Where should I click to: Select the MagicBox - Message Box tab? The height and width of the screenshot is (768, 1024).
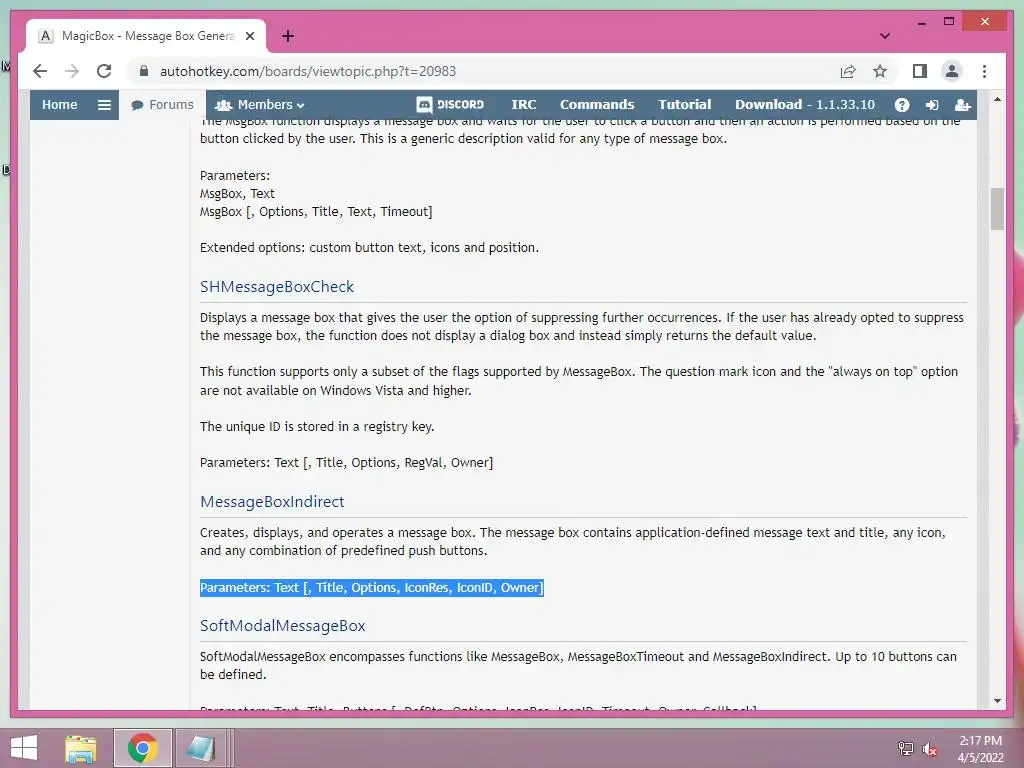tap(146, 36)
